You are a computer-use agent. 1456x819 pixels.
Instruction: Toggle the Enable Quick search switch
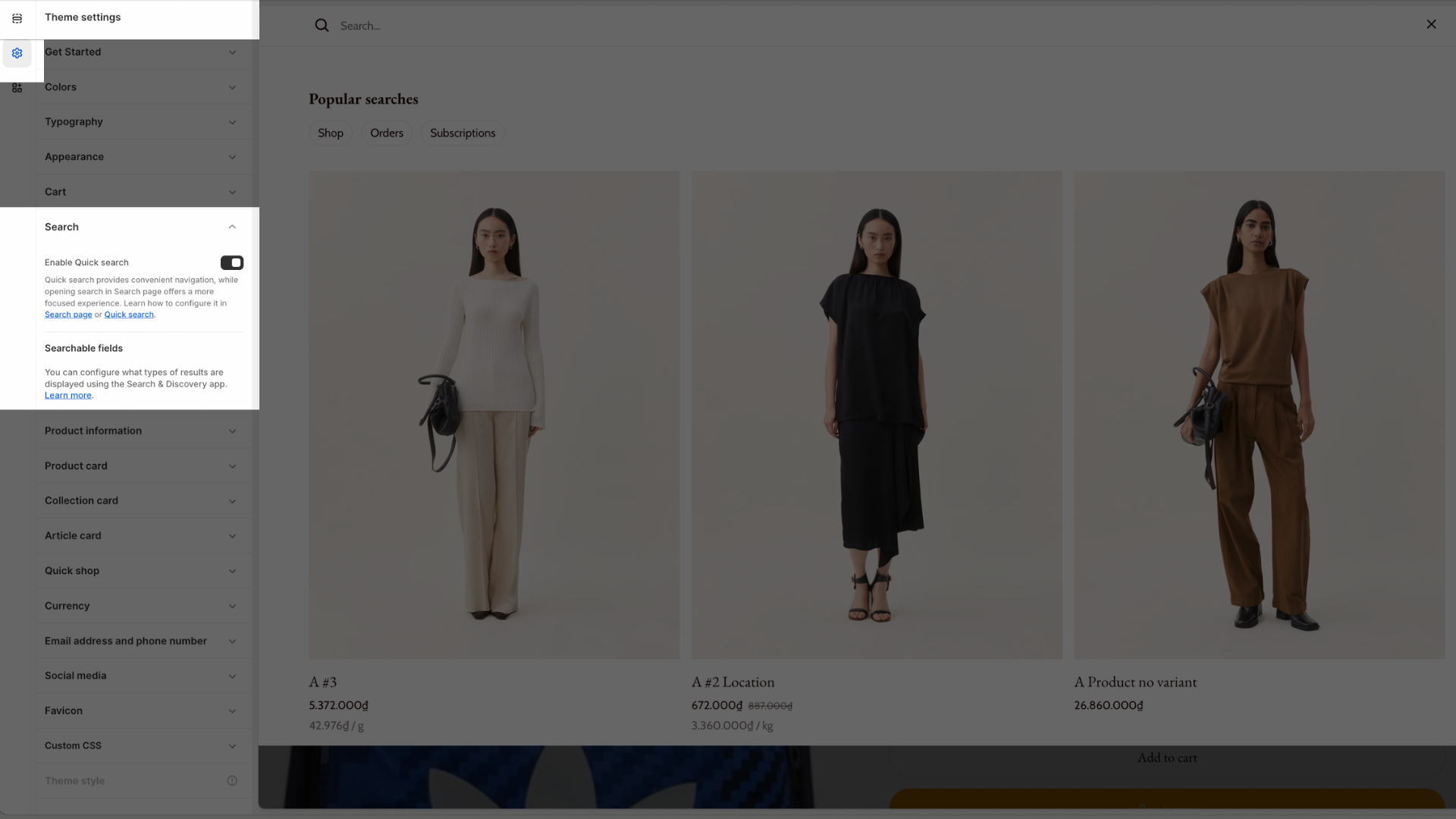click(231, 262)
